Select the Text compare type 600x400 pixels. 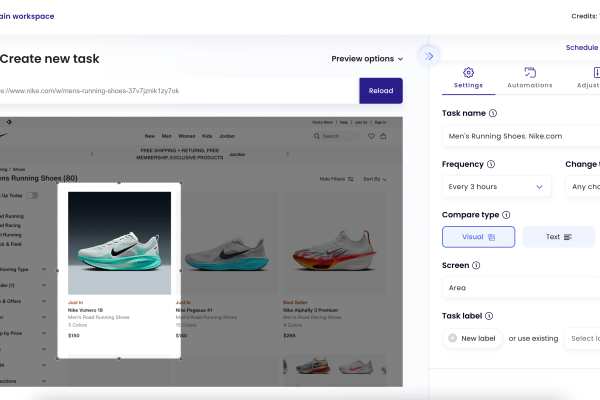tap(558, 237)
